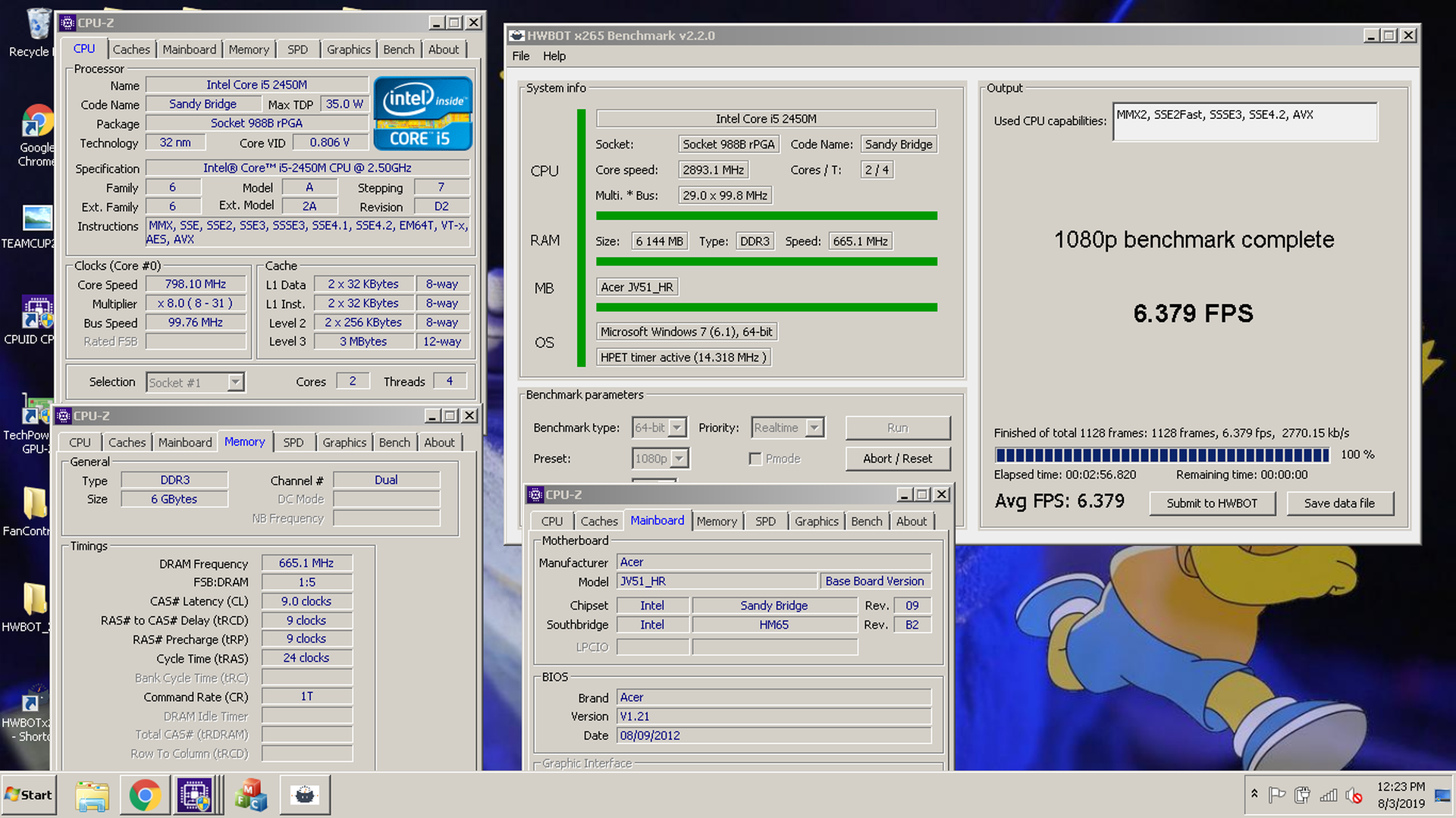Click Save data file button
This screenshot has width=1456, height=818.
1339,503
